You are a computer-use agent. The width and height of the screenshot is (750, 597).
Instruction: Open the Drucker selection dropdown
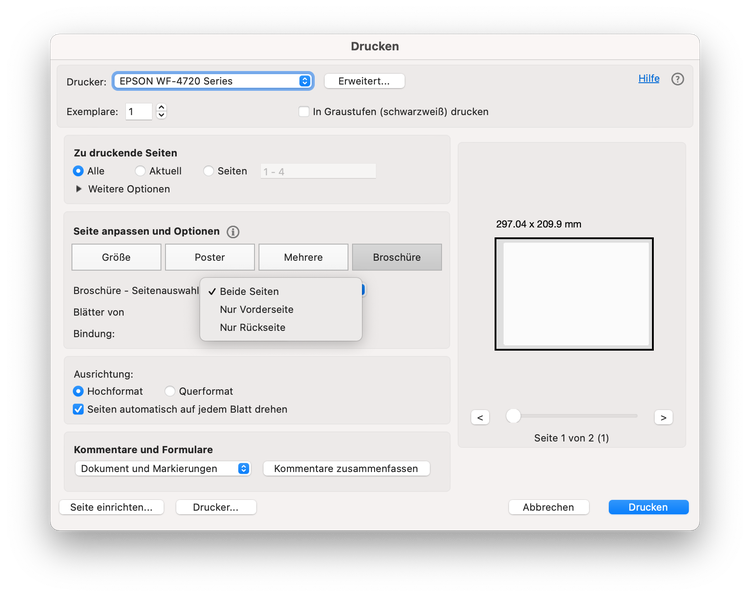212,81
